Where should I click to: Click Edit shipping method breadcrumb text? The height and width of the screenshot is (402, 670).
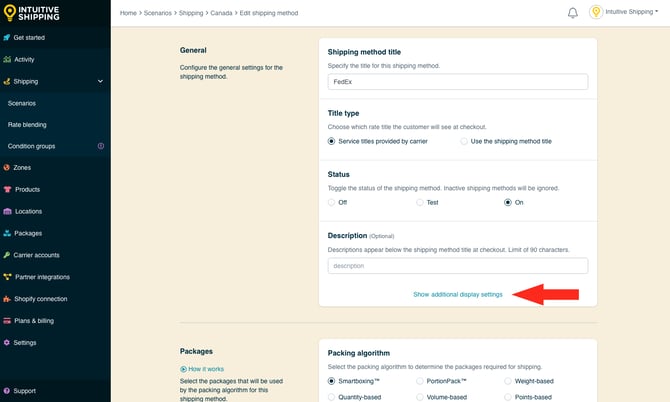[x=269, y=13]
